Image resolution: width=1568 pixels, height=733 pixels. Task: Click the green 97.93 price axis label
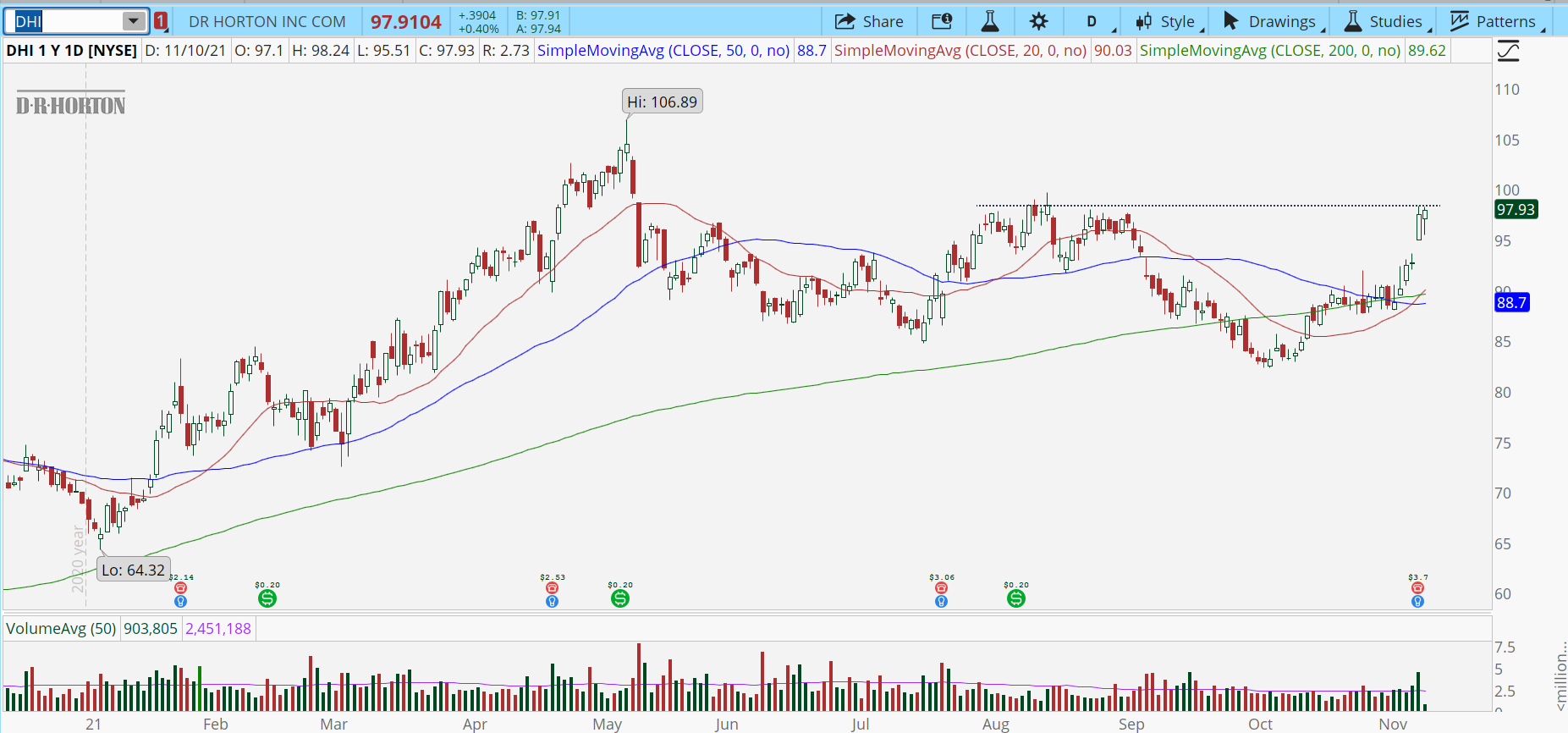pyautogui.click(x=1516, y=210)
